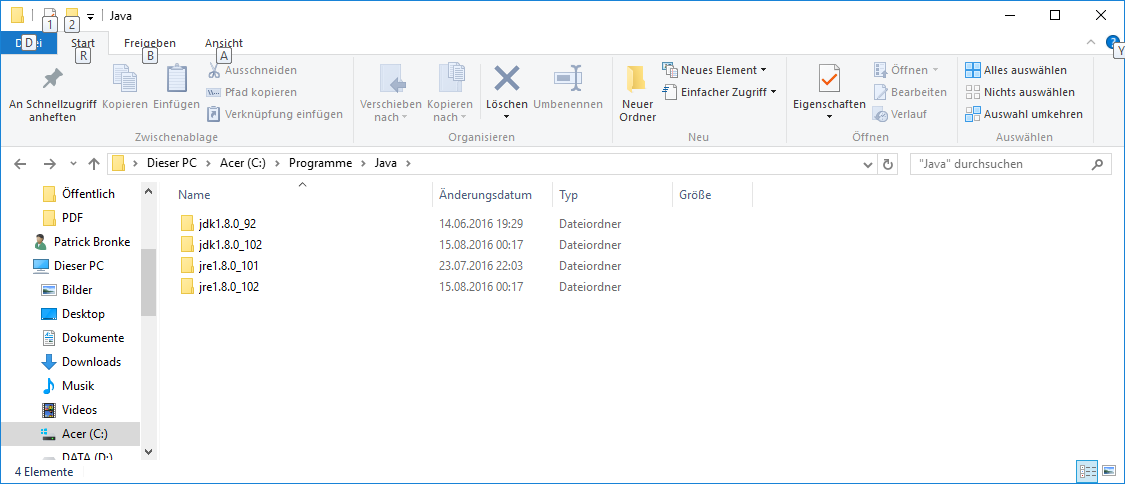Select Downloads in navigation pane
The width and height of the screenshot is (1125, 484).
tap(91, 362)
